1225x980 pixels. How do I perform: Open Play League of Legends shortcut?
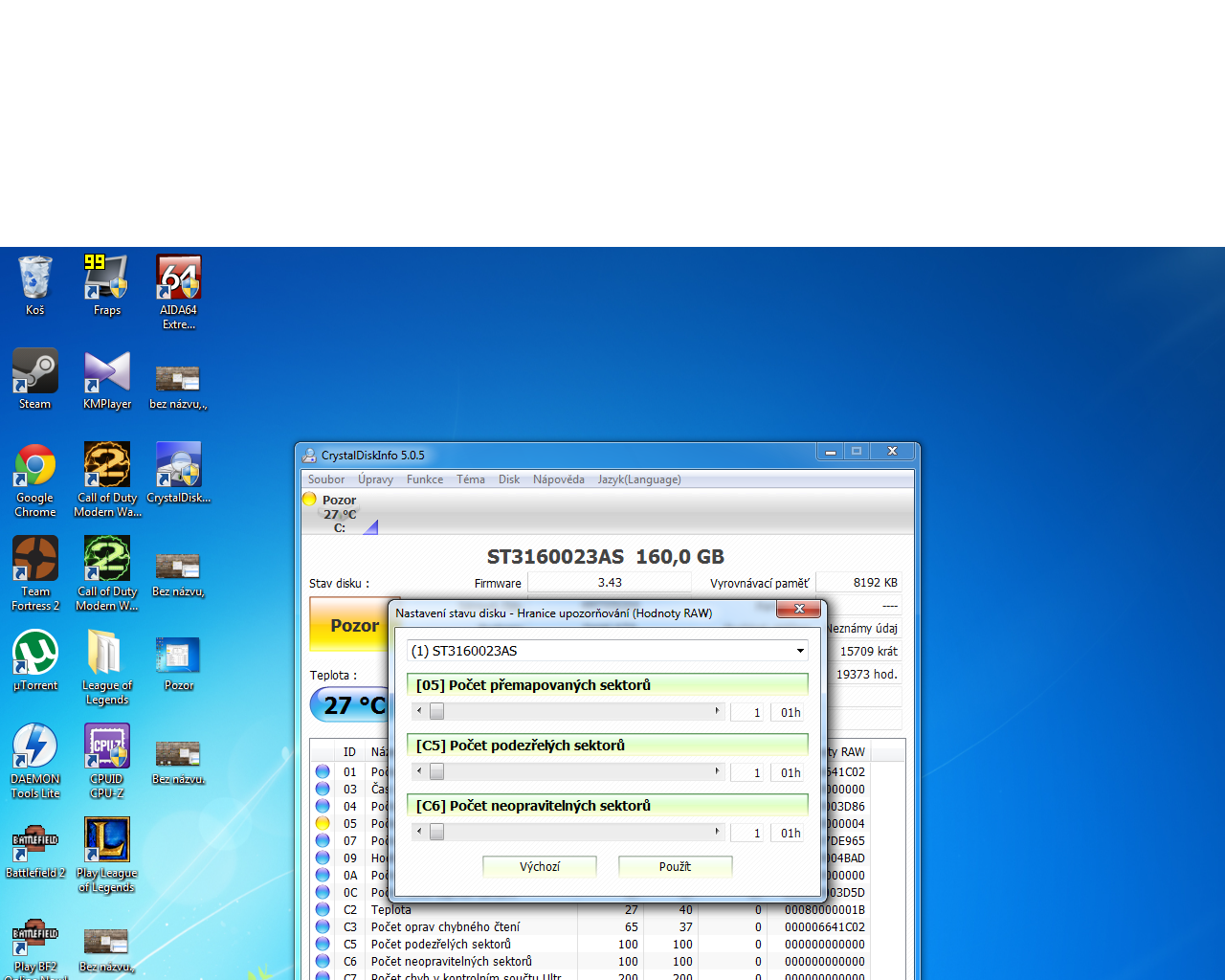tap(106, 855)
